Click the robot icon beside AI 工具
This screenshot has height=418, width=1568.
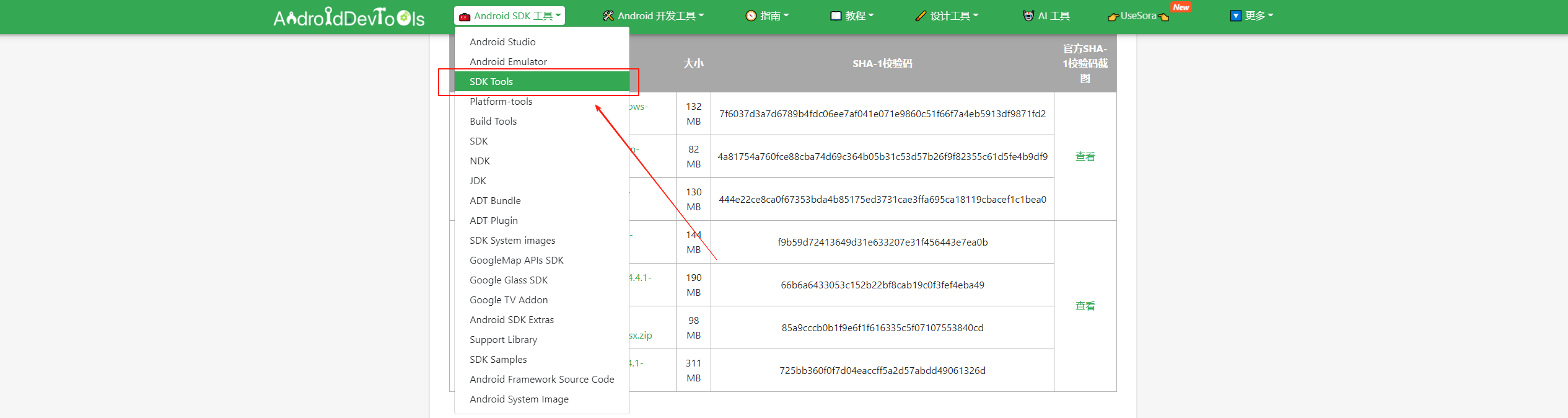pyautogui.click(x=1028, y=16)
